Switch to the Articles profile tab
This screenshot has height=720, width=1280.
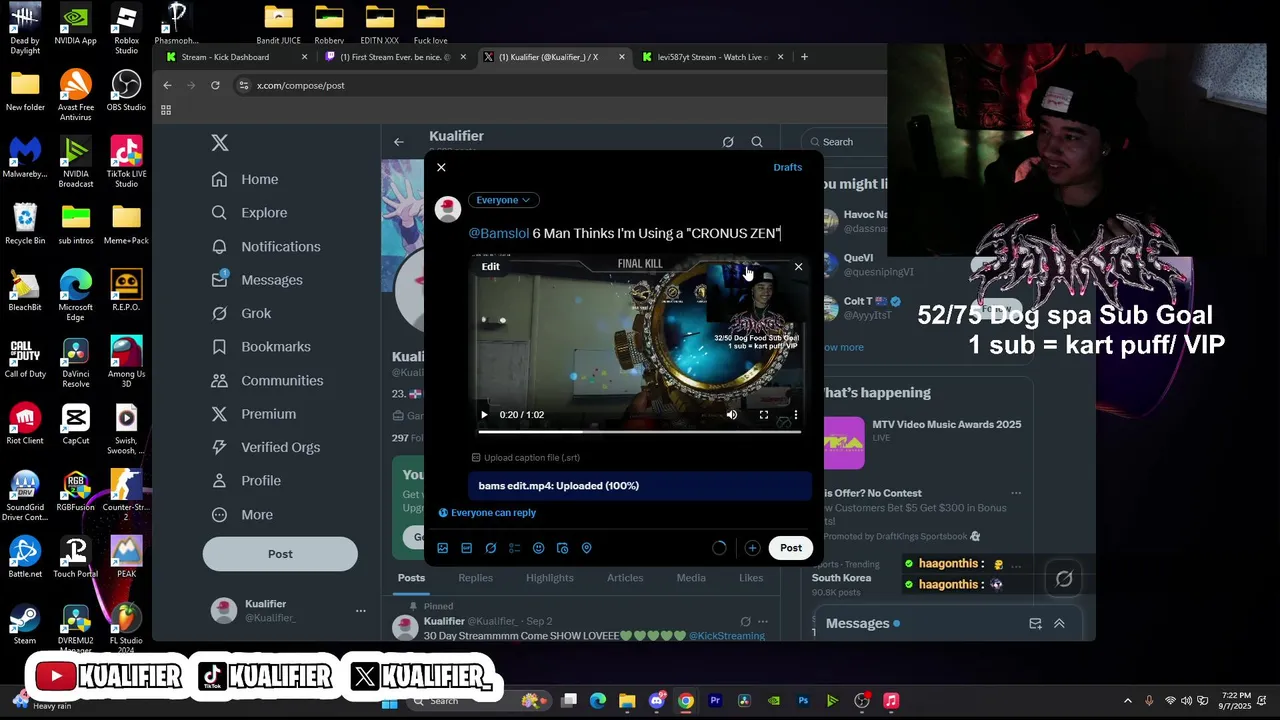(625, 578)
